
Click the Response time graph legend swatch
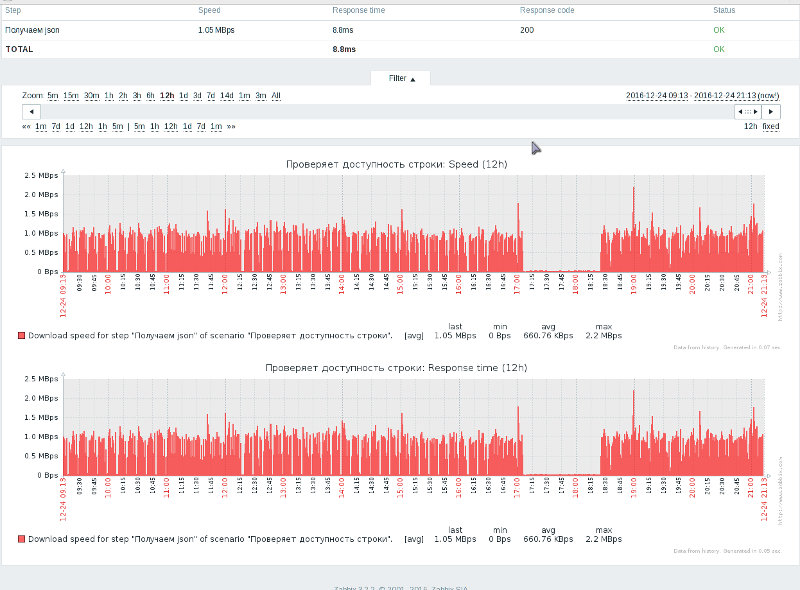(x=21, y=539)
